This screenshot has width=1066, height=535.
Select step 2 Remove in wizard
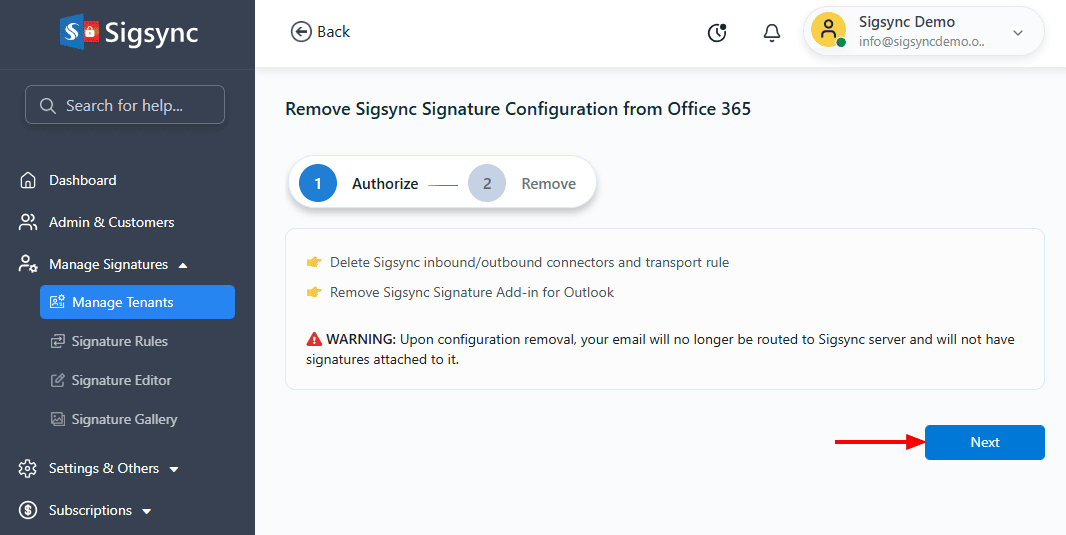[522, 184]
